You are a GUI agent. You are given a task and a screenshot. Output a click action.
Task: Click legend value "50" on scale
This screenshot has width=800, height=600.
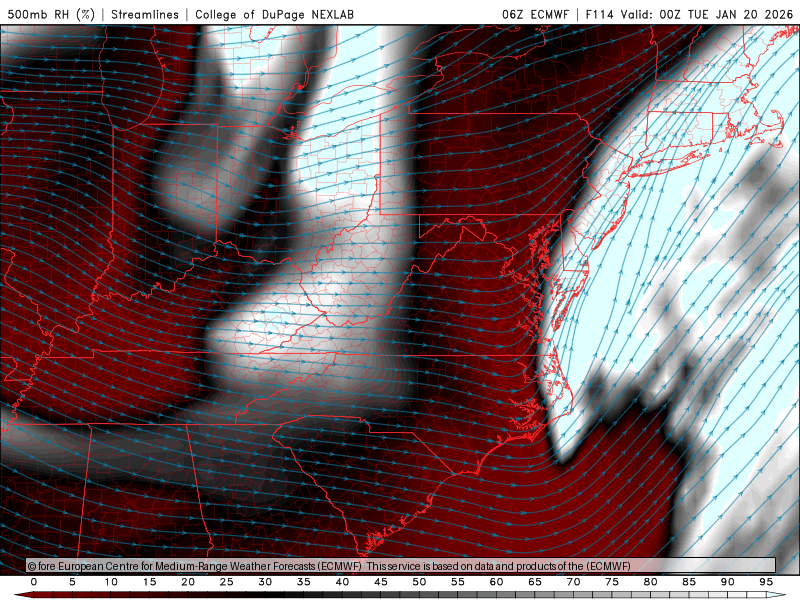tap(419, 582)
